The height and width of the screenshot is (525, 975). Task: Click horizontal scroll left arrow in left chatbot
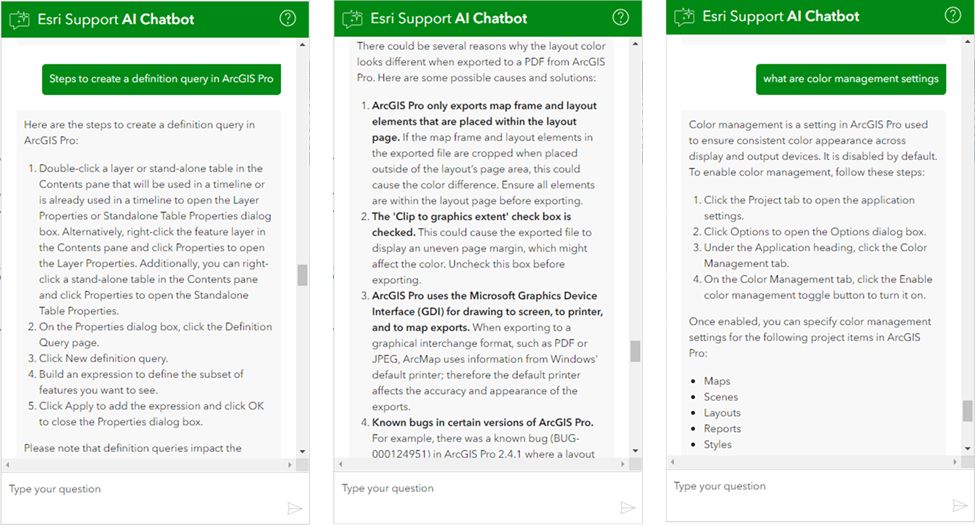click(x=7, y=465)
